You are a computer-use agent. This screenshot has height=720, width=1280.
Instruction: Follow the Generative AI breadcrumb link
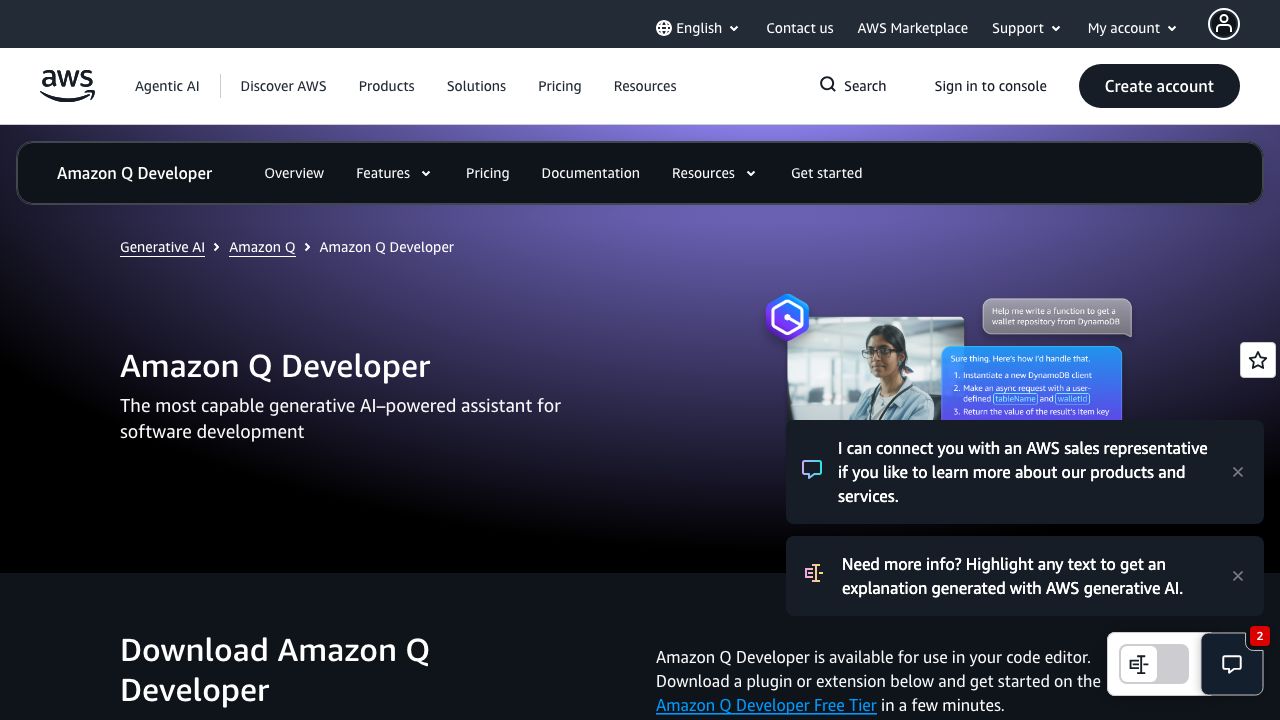click(162, 247)
